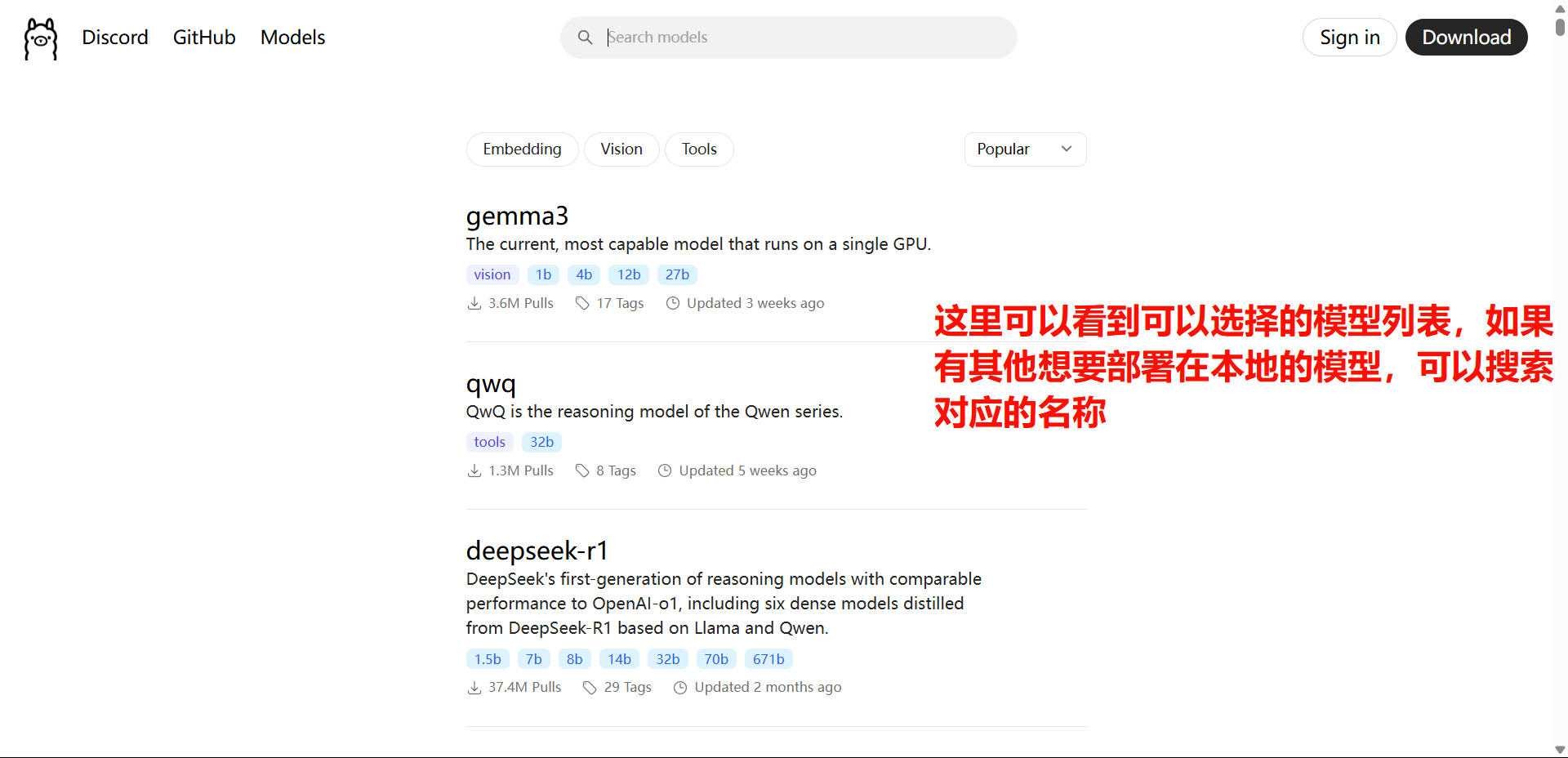Filter by Embedding models
The height and width of the screenshot is (758, 1568).
(x=523, y=149)
